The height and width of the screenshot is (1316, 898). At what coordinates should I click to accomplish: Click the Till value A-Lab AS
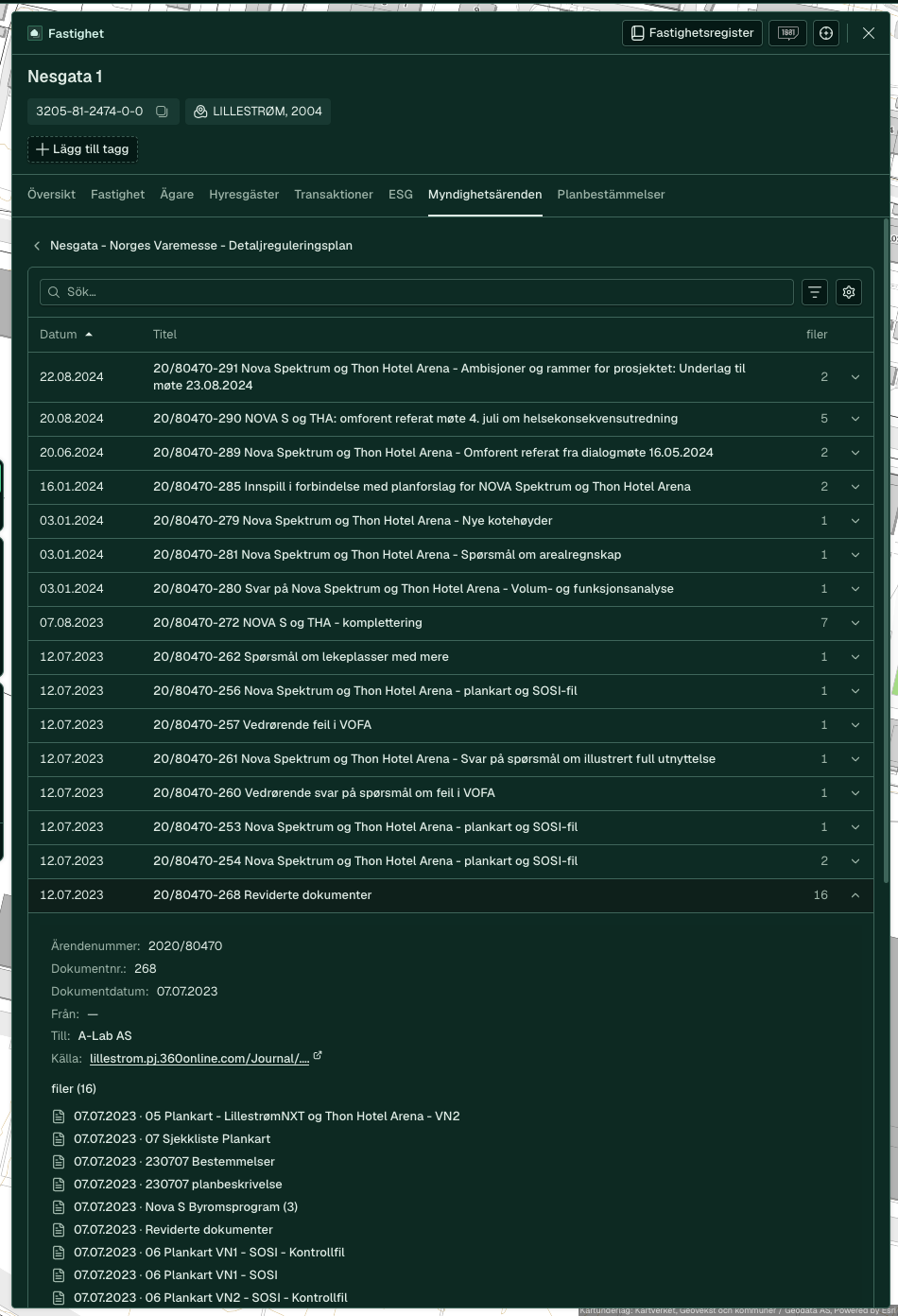[105, 1036]
